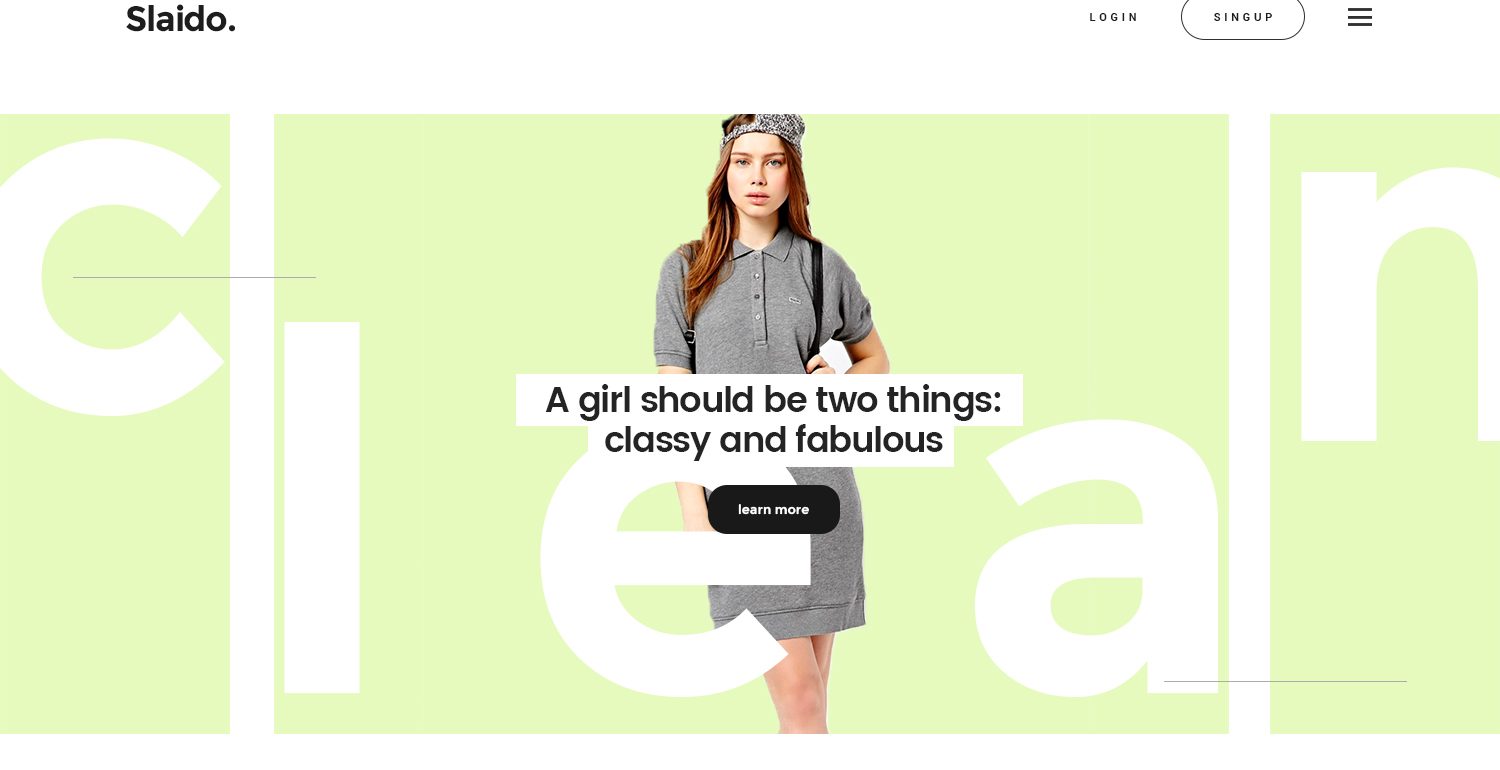Click the Slaido. logo
This screenshot has height=770, width=1500.
[181, 18]
